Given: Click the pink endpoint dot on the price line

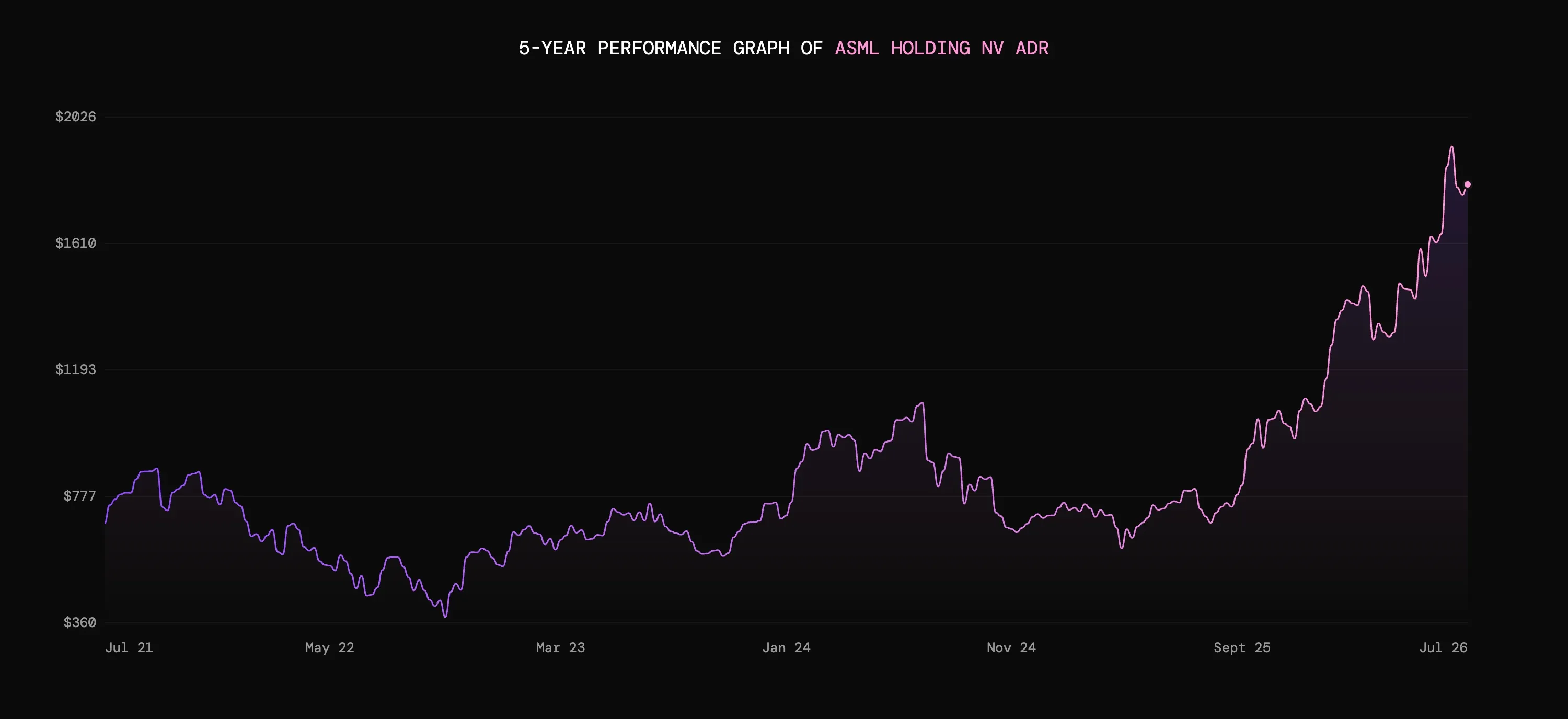Looking at the screenshot, I should click(1467, 184).
